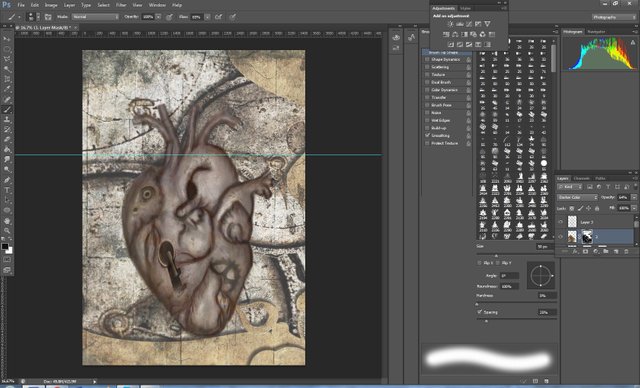This screenshot has width=640, height=388.
Task: Open the workspace switcher dropdown
Action: pos(614,17)
